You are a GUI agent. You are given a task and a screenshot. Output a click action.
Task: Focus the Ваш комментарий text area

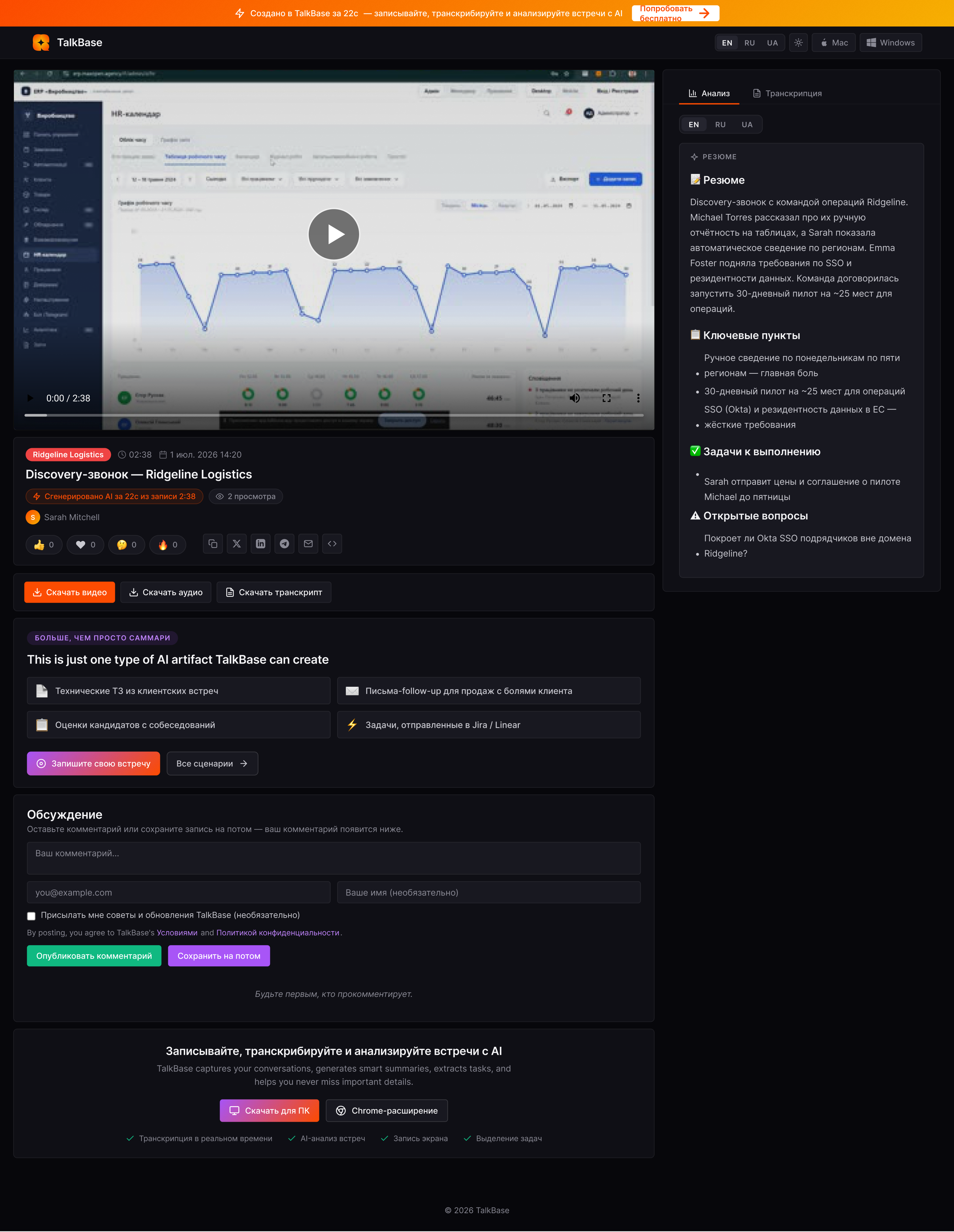[334, 859]
